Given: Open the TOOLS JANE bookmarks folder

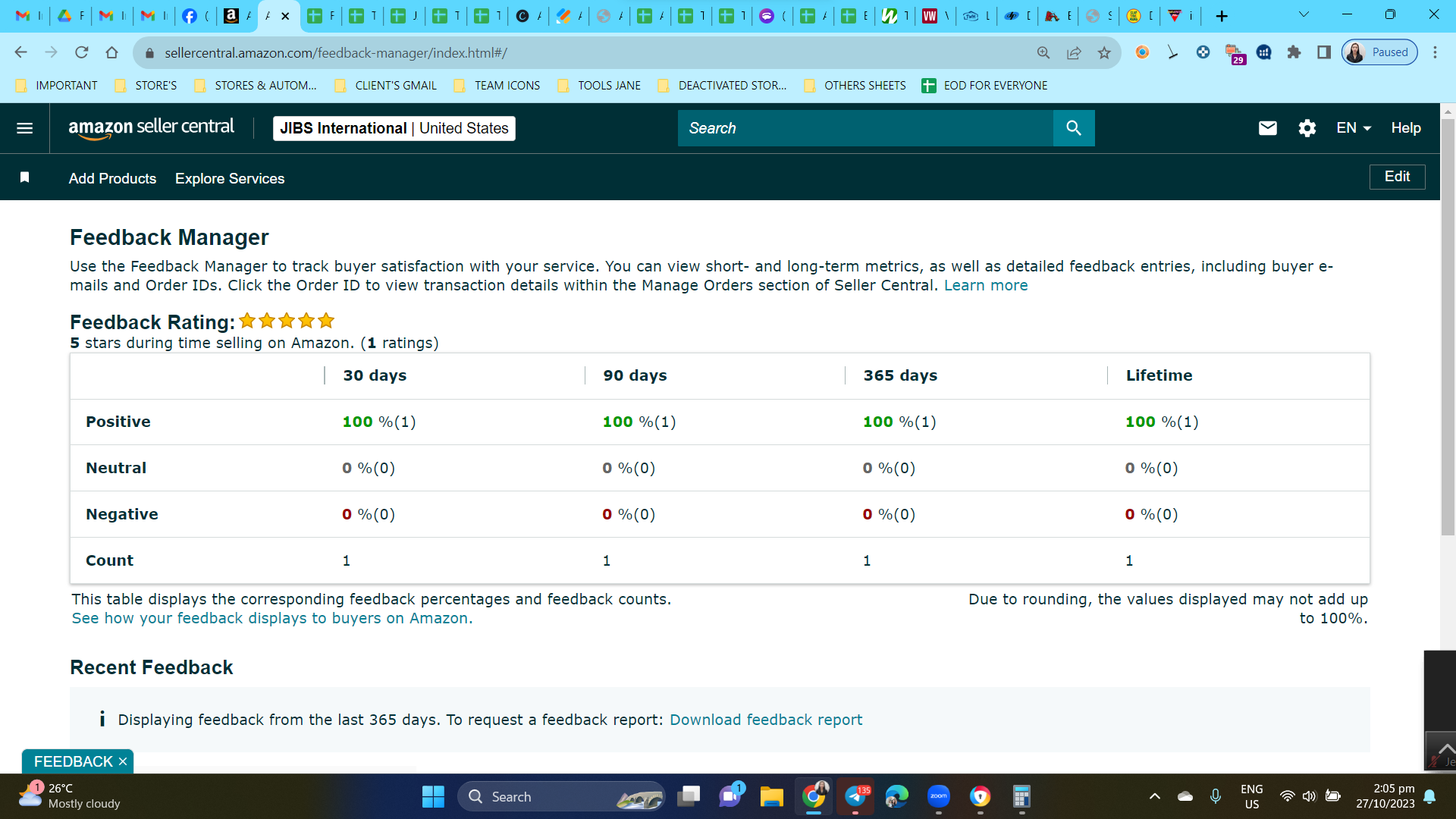Looking at the screenshot, I should pos(599,86).
